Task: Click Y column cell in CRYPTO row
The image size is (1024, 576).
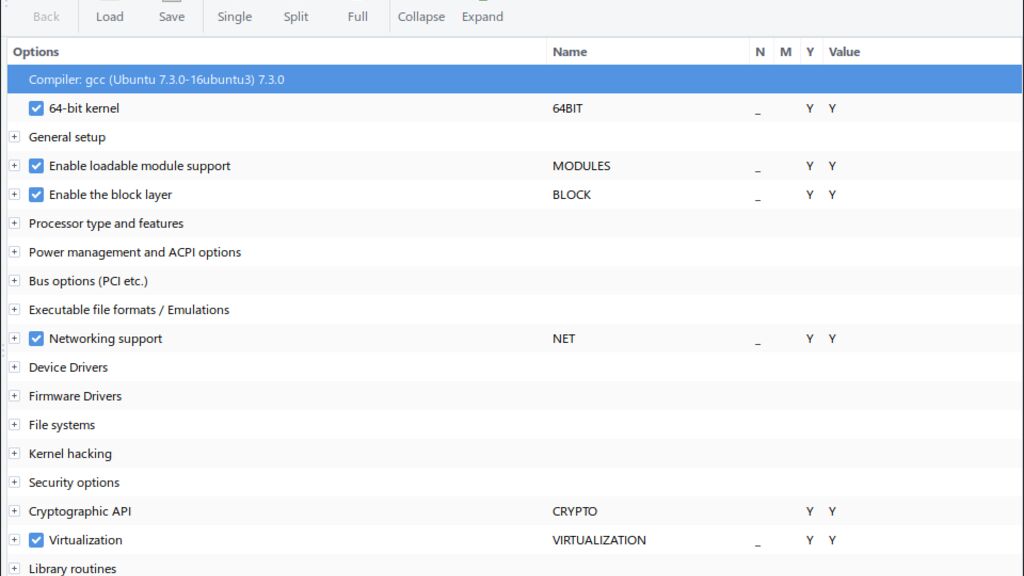Action: tap(810, 511)
